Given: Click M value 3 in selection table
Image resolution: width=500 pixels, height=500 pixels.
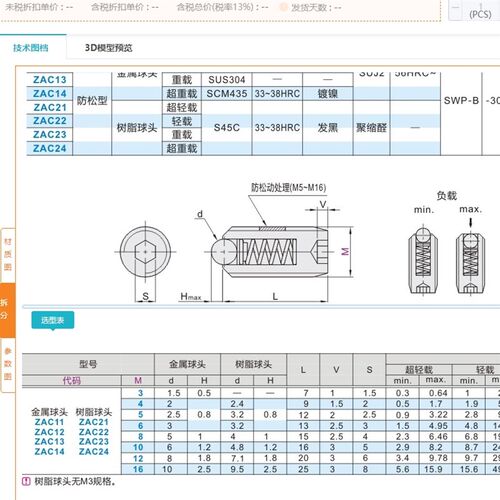Looking at the screenshot, I should pos(140,393).
